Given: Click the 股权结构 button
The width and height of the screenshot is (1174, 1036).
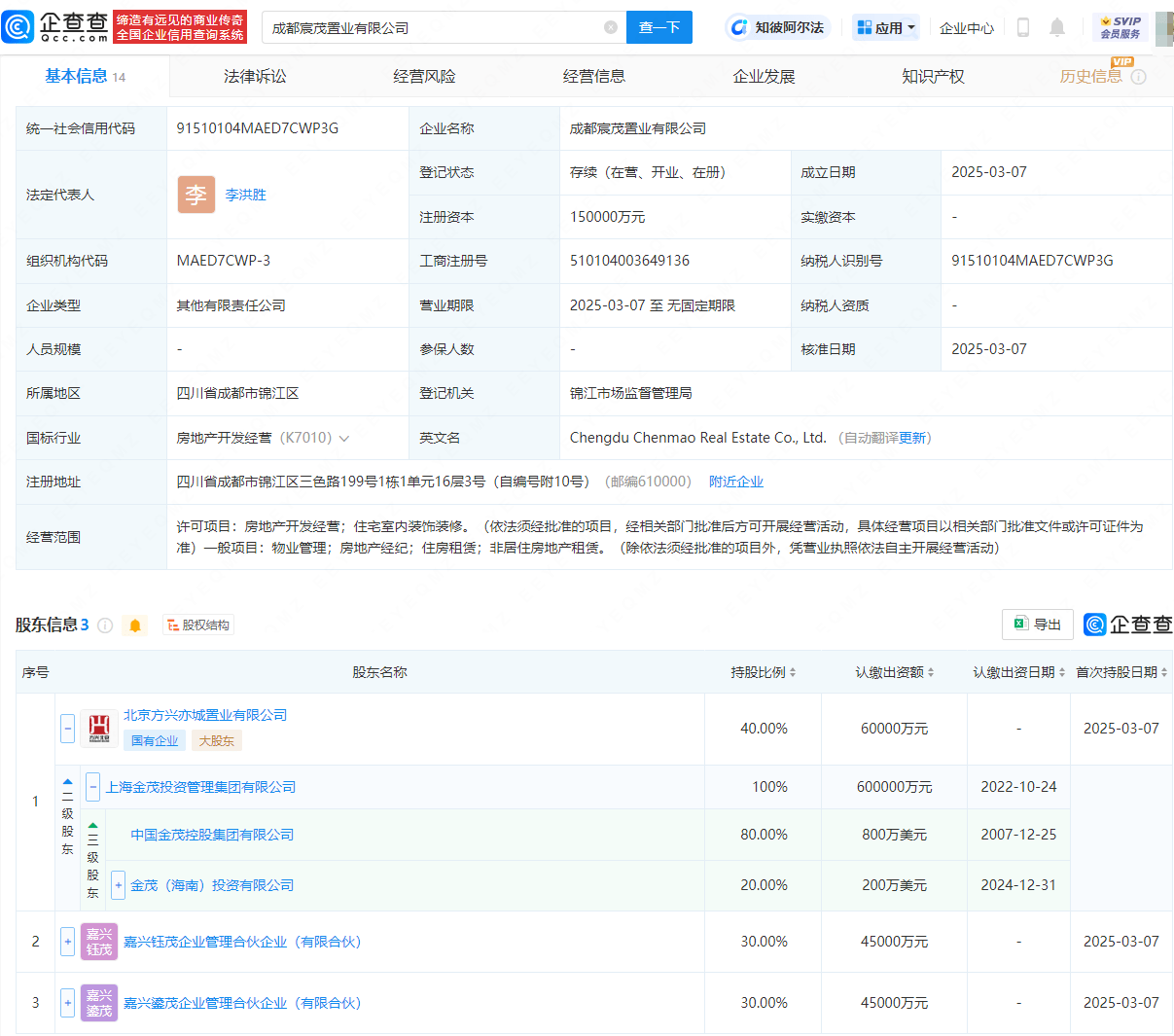Looking at the screenshot, I should (x=198, y=625).
